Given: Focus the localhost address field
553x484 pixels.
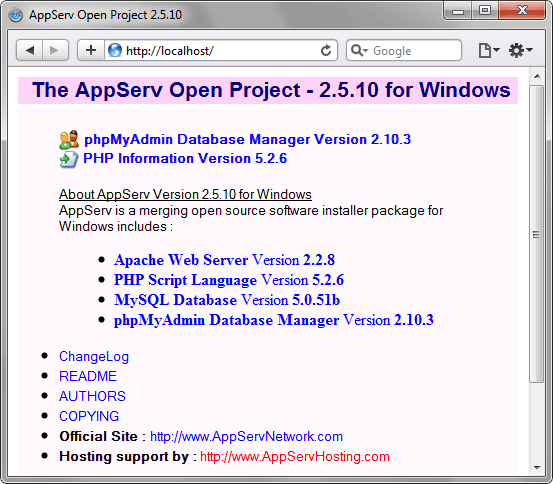Looking at the screenshot, I should pos(212,50).
